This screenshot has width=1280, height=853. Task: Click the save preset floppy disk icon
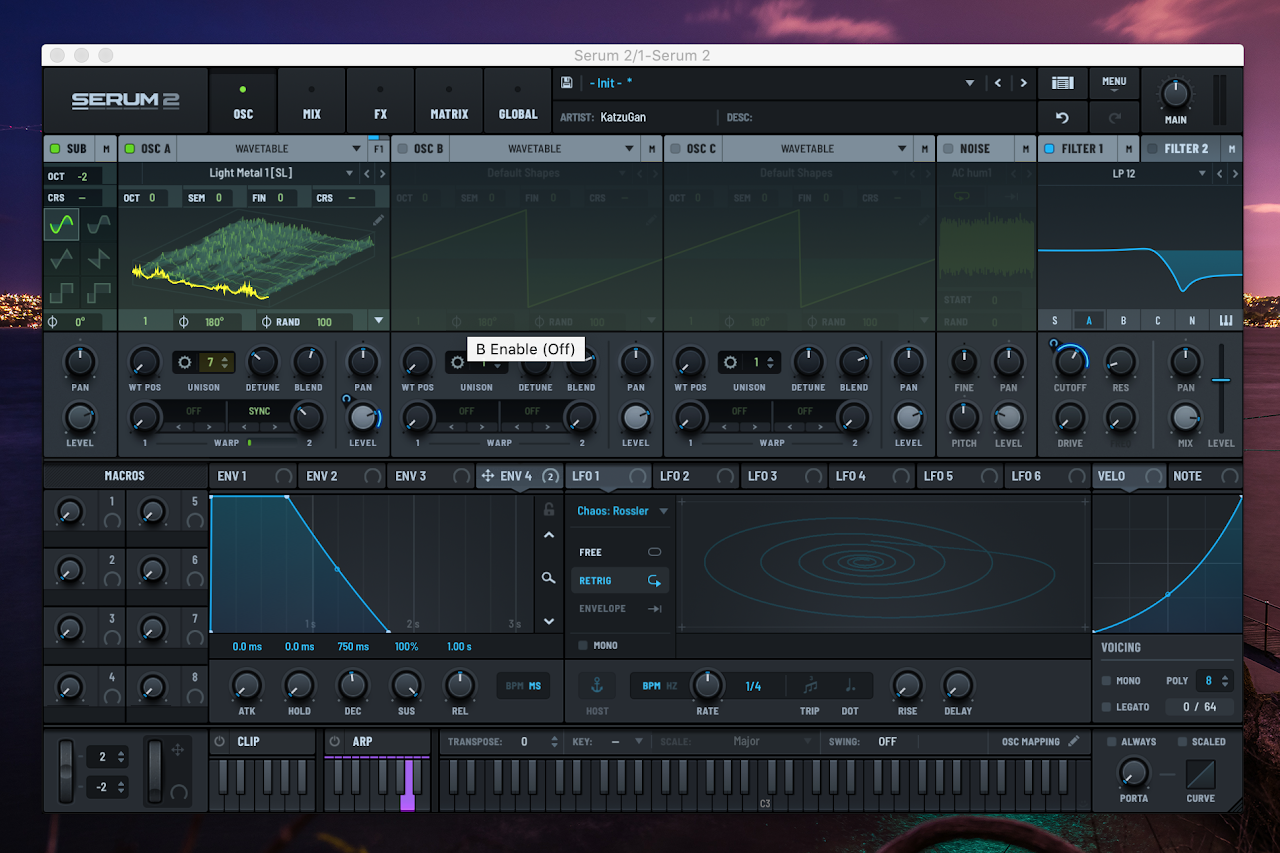pyautogui.click(x=567, y=83)
